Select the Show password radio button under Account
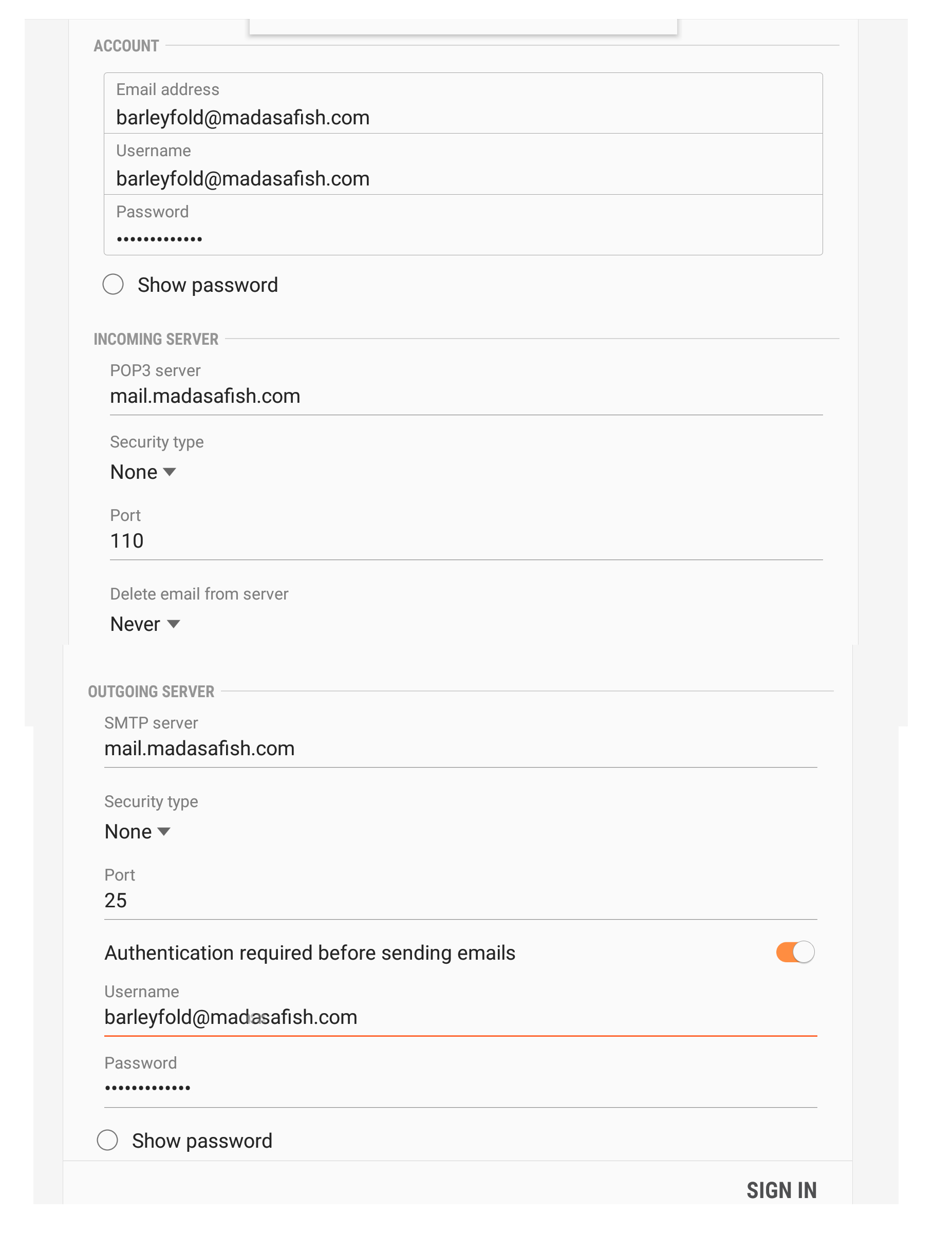This screenshot has width=952, height=1233. (113, 284)
